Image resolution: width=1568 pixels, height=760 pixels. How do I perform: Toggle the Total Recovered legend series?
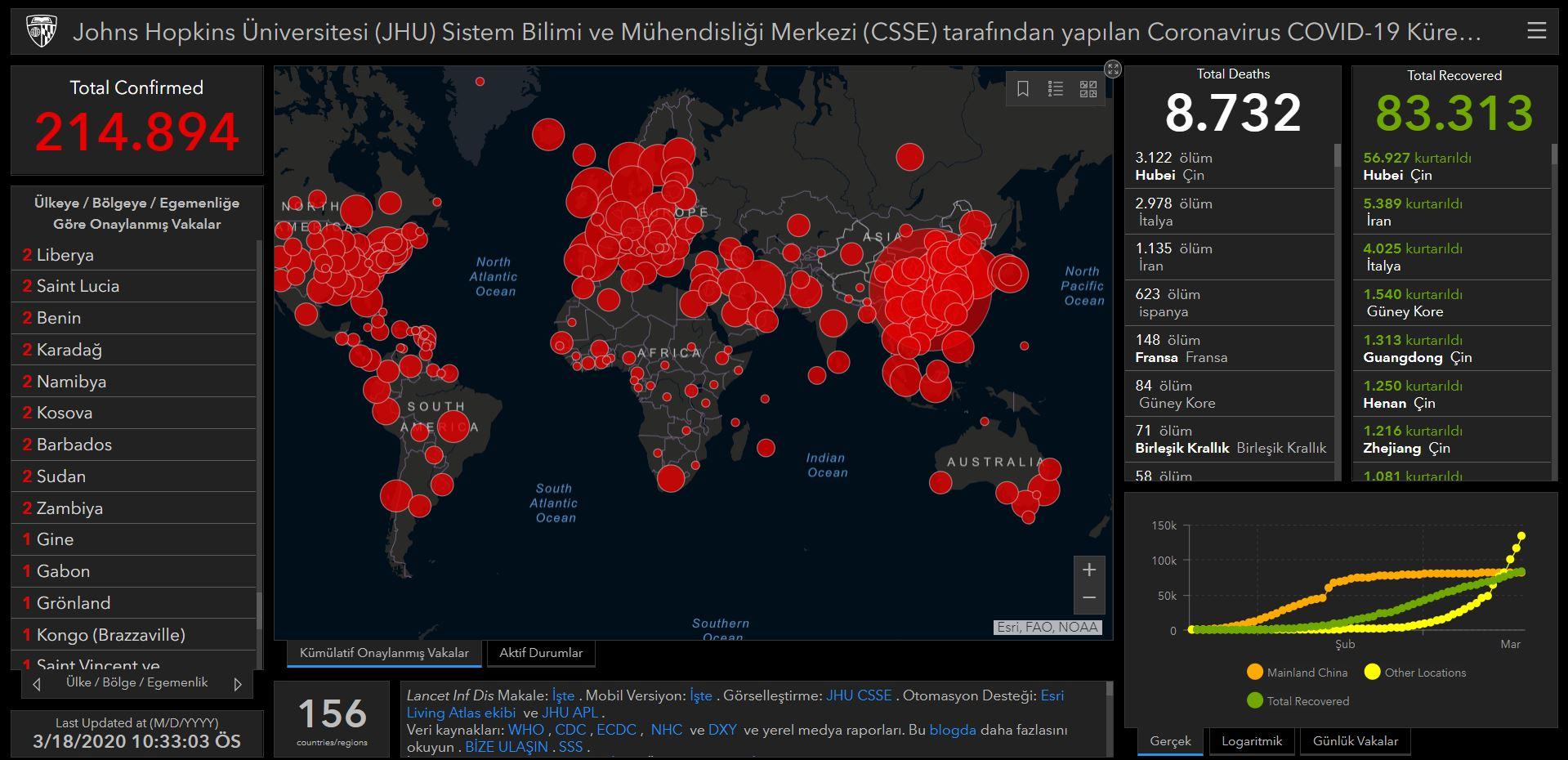click(1298, 701)
